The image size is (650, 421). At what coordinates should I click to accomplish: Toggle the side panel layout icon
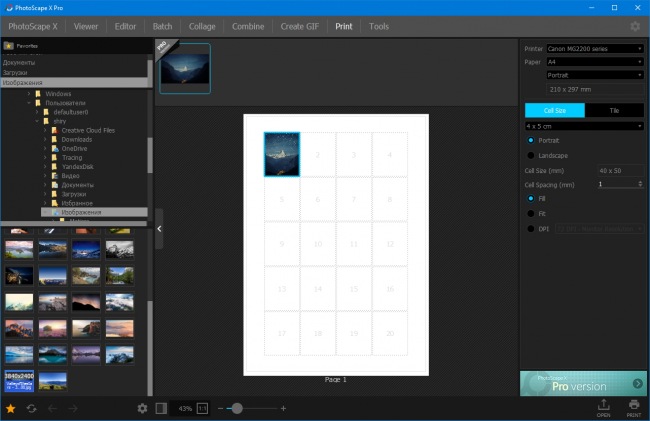point(161,409)
